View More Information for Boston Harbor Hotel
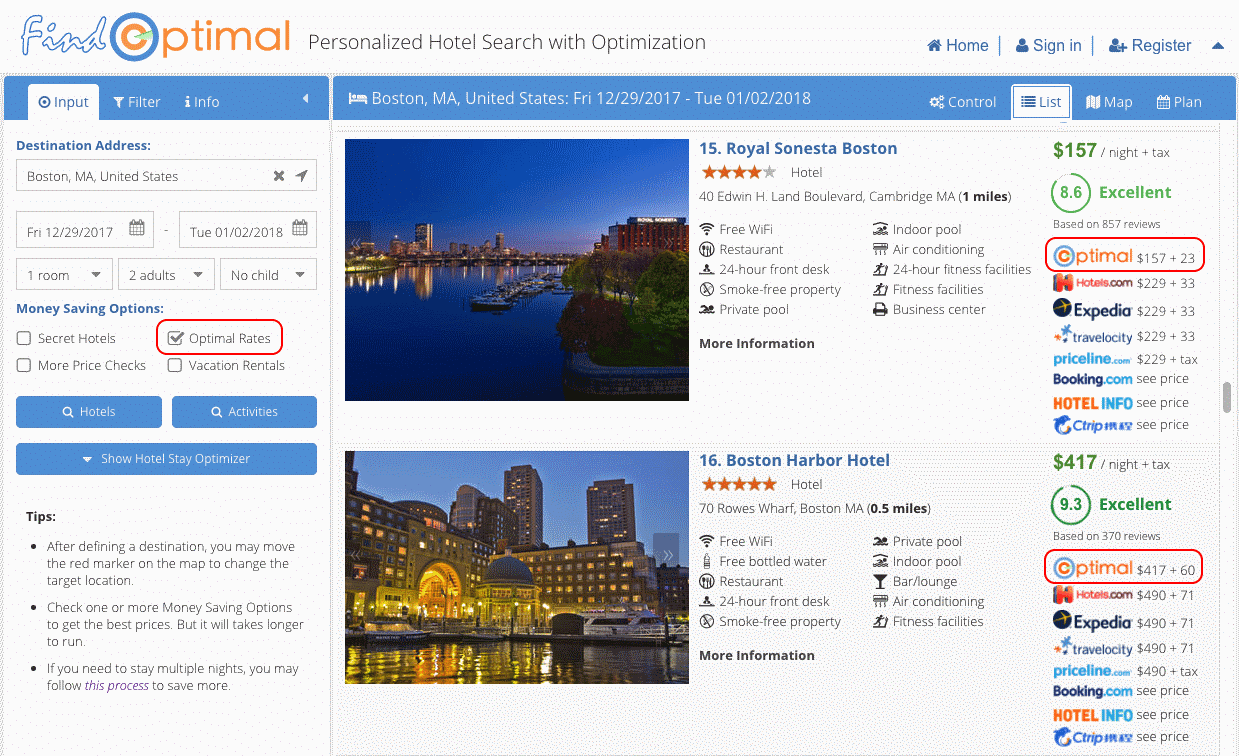The image size is (1239, 756). pos(757,655)
